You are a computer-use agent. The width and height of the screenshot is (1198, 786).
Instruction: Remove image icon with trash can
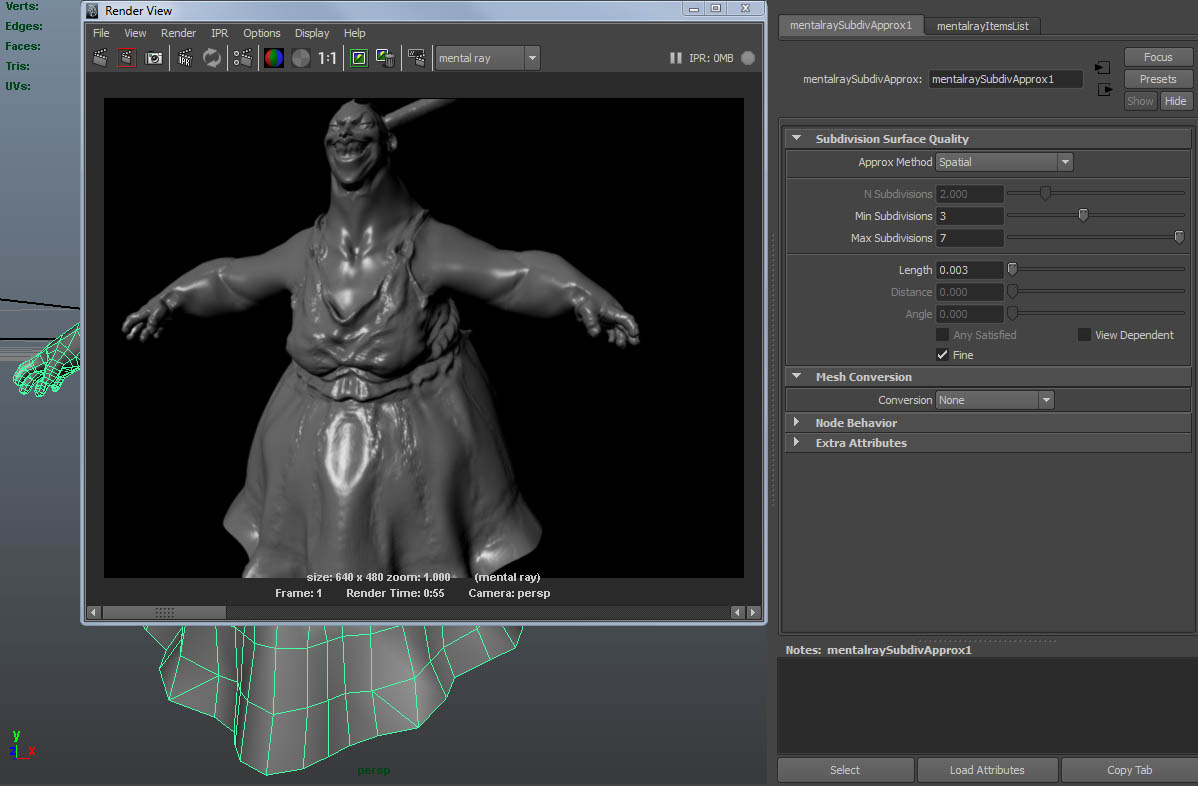(x=385, y=58)
